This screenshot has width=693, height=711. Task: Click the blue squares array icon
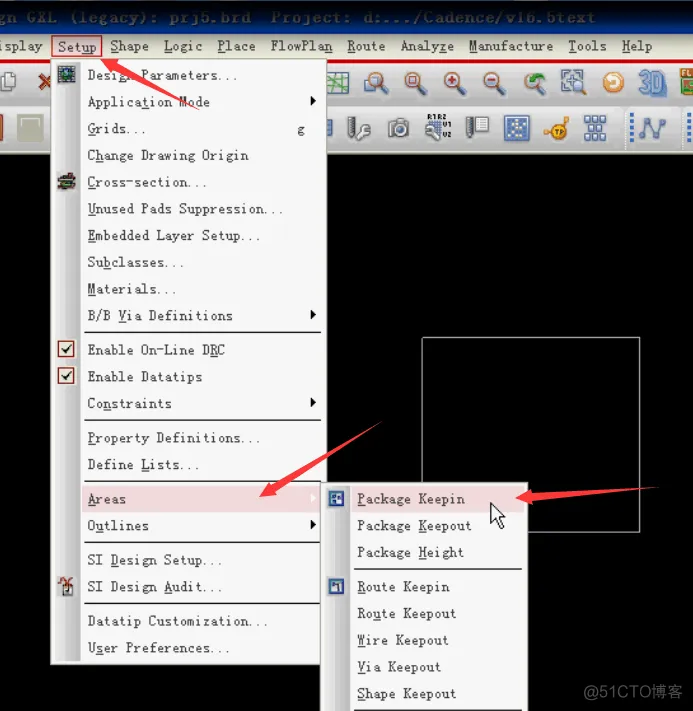[595, 128]
